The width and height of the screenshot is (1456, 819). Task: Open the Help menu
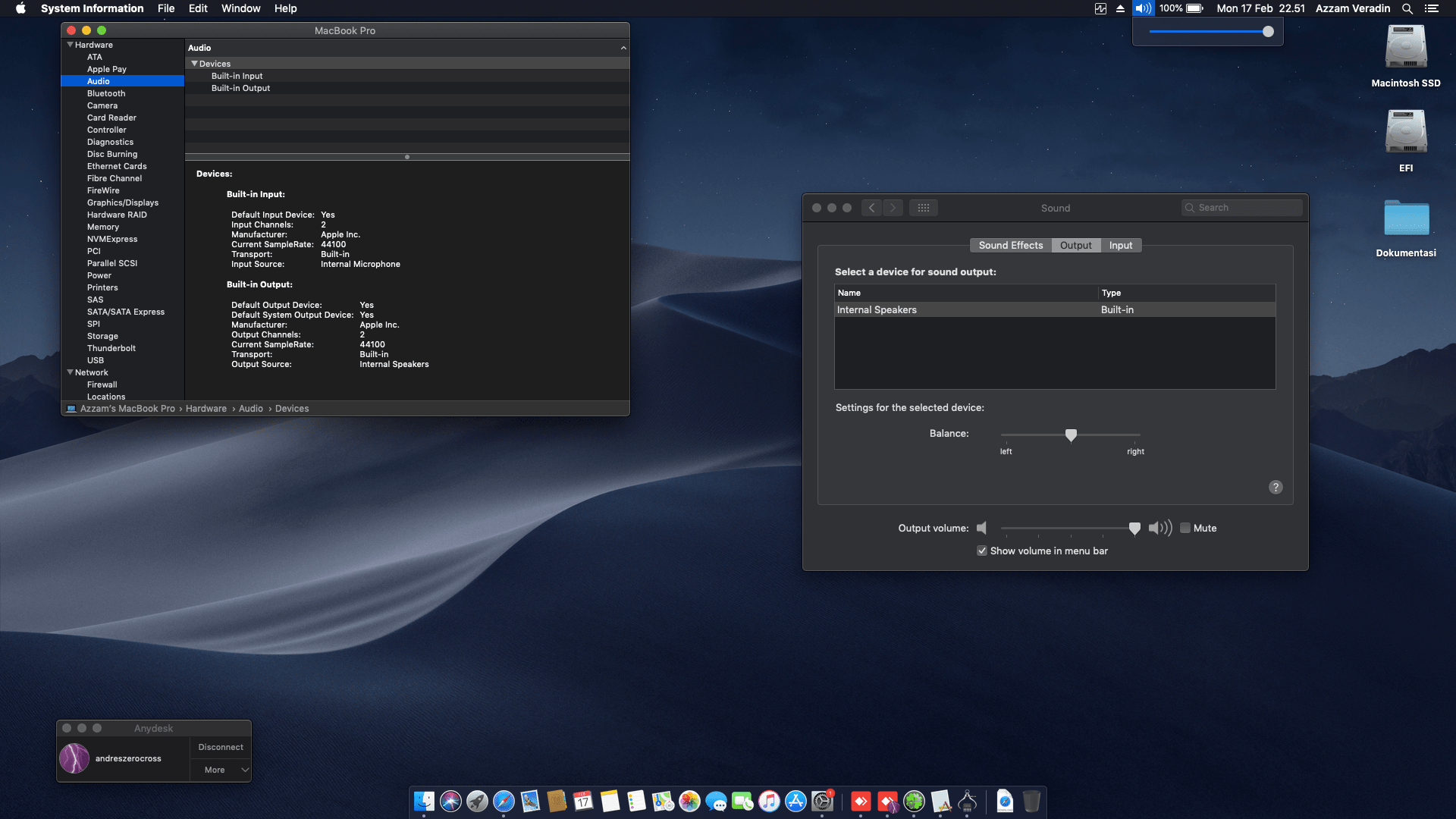[x=285, y=8]
